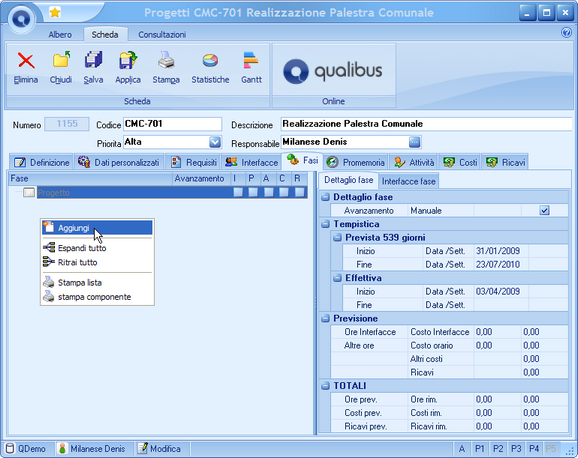Screen dimensions: 578x458
Task: Click the favorites star icon
Action: (55, 13)
